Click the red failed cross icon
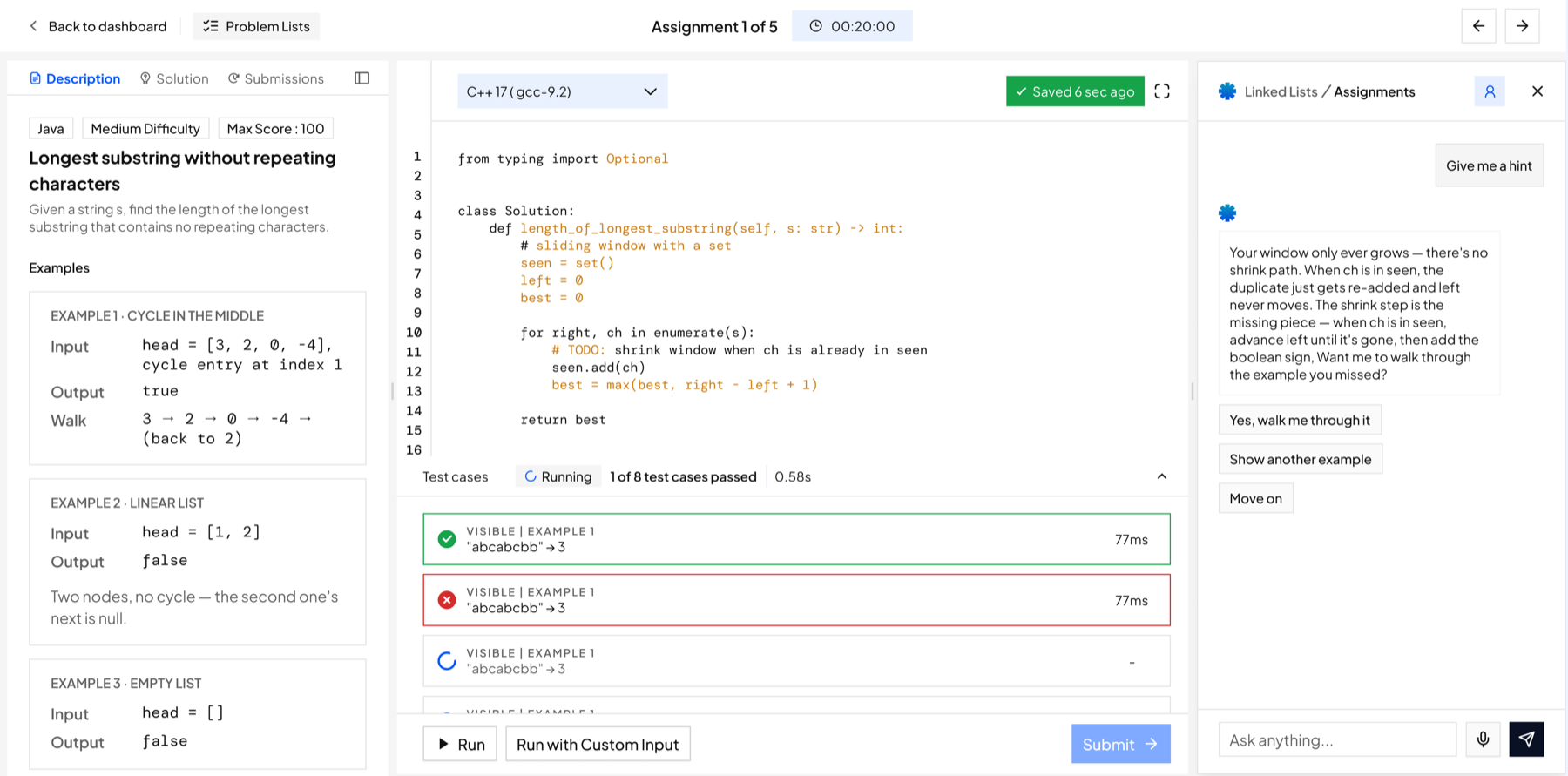The height and width of the screenshot is (776, 1568). [x=447, y=600]
